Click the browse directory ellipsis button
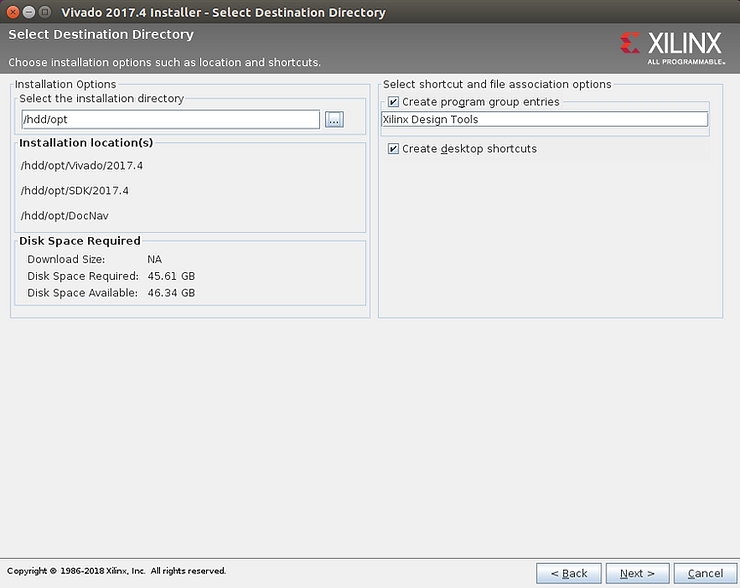740x588 pixels. [x=334, y=119]
